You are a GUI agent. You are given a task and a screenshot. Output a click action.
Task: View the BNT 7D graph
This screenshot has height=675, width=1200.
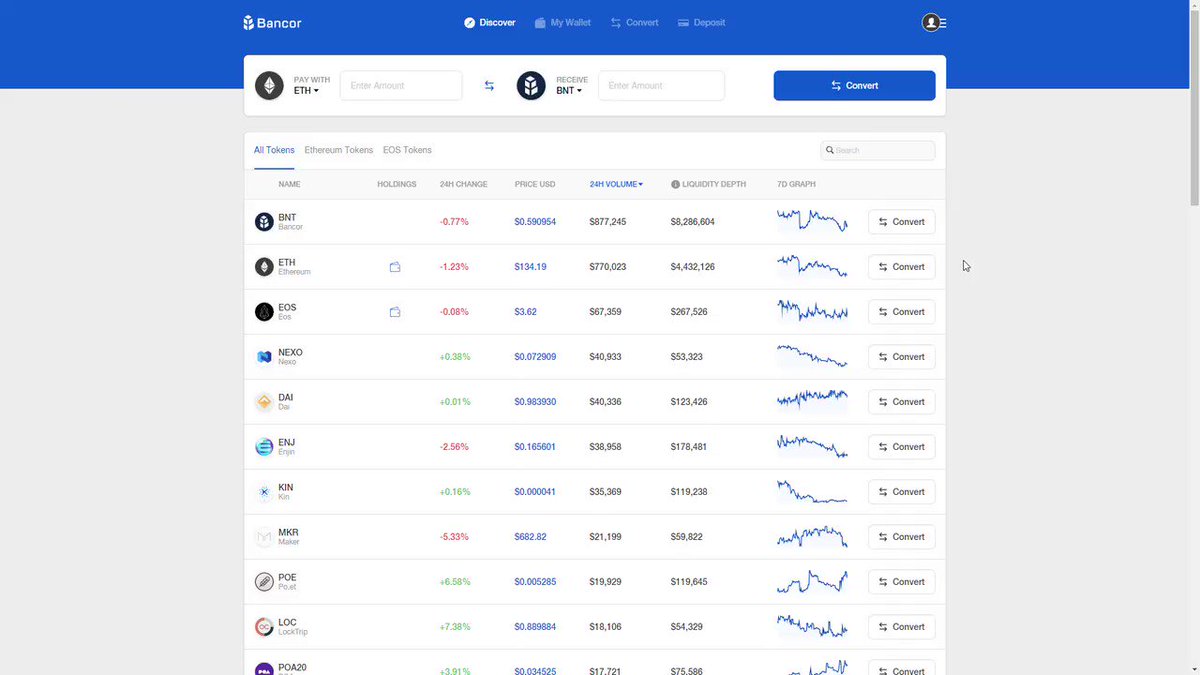pos(812,221)
